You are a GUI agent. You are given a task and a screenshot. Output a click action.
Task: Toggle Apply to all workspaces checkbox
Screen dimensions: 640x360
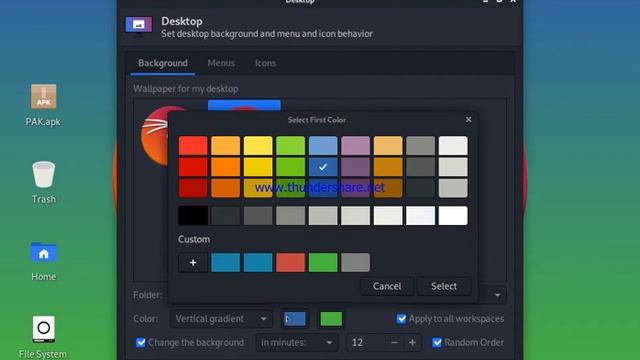tap(401, 318)
